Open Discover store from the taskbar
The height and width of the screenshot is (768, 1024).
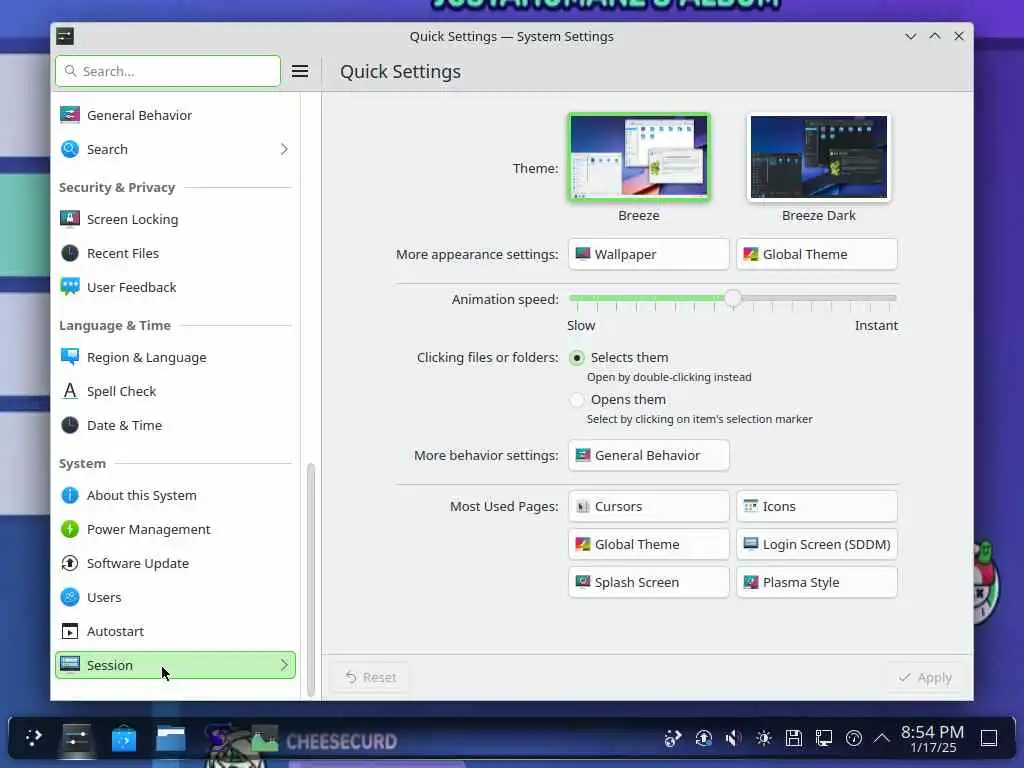(123, 739)
